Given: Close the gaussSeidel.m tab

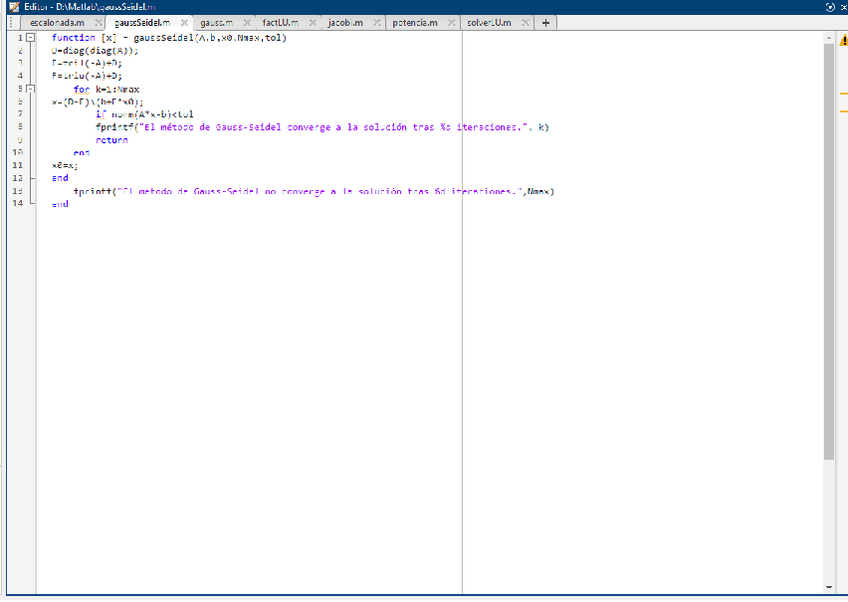Looking at the screenshot, I should (x=184, y=22).
